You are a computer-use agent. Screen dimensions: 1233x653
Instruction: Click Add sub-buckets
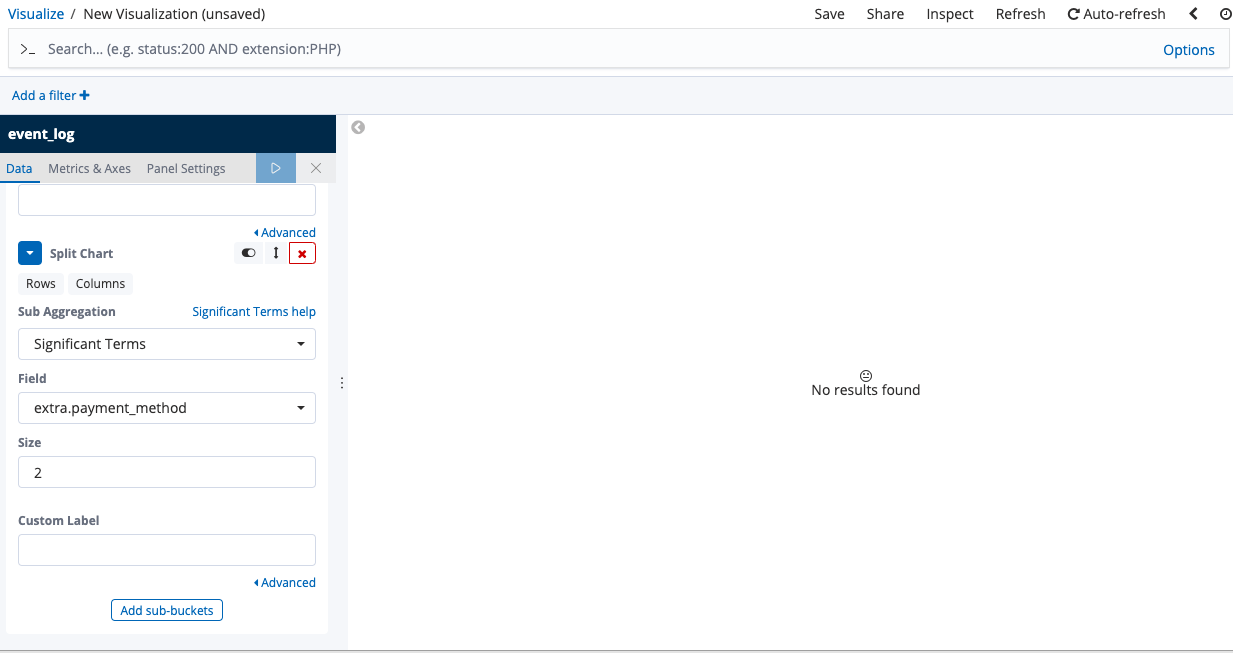pos(167,610)
